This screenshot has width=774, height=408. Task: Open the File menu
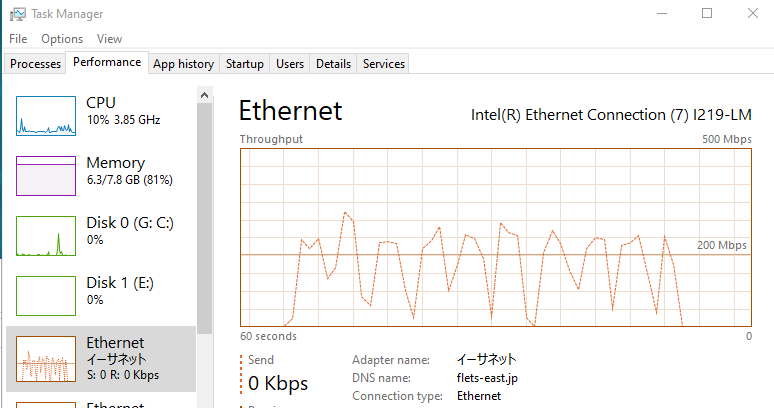coord(18,39)
